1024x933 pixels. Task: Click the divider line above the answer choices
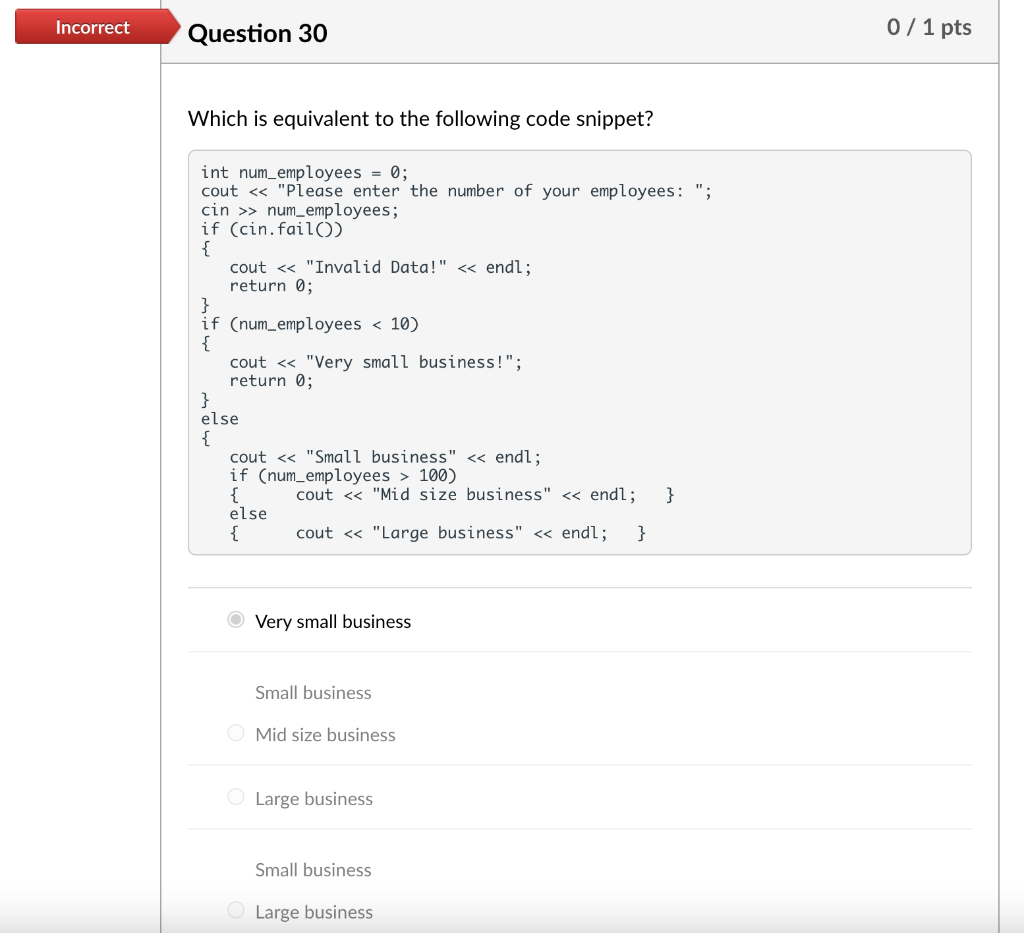pyautogui.click(x=580, y=588)
